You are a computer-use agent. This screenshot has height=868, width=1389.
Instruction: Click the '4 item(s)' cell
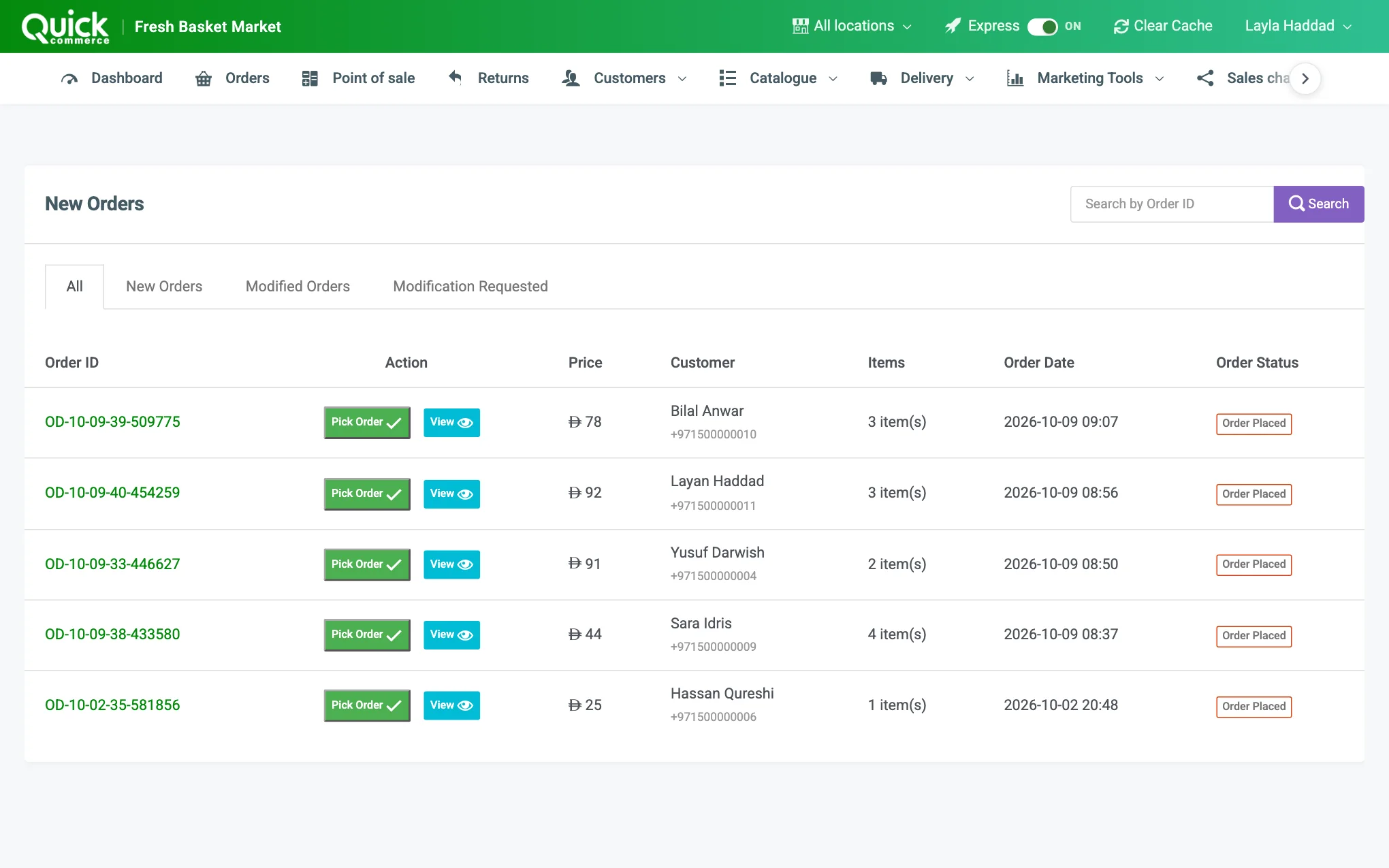(897, 634)
